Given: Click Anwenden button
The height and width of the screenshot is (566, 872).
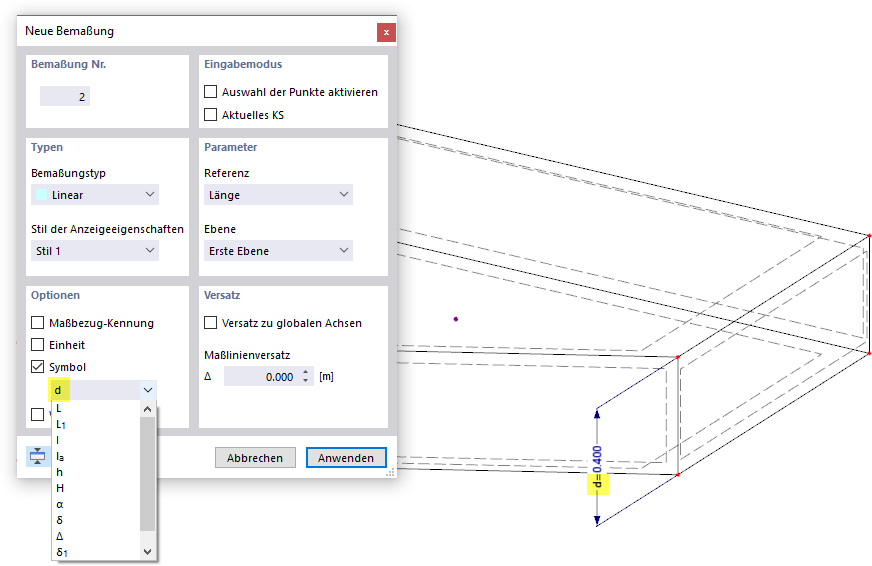Looking at the screenshot, I should click(x=346, y=458).
